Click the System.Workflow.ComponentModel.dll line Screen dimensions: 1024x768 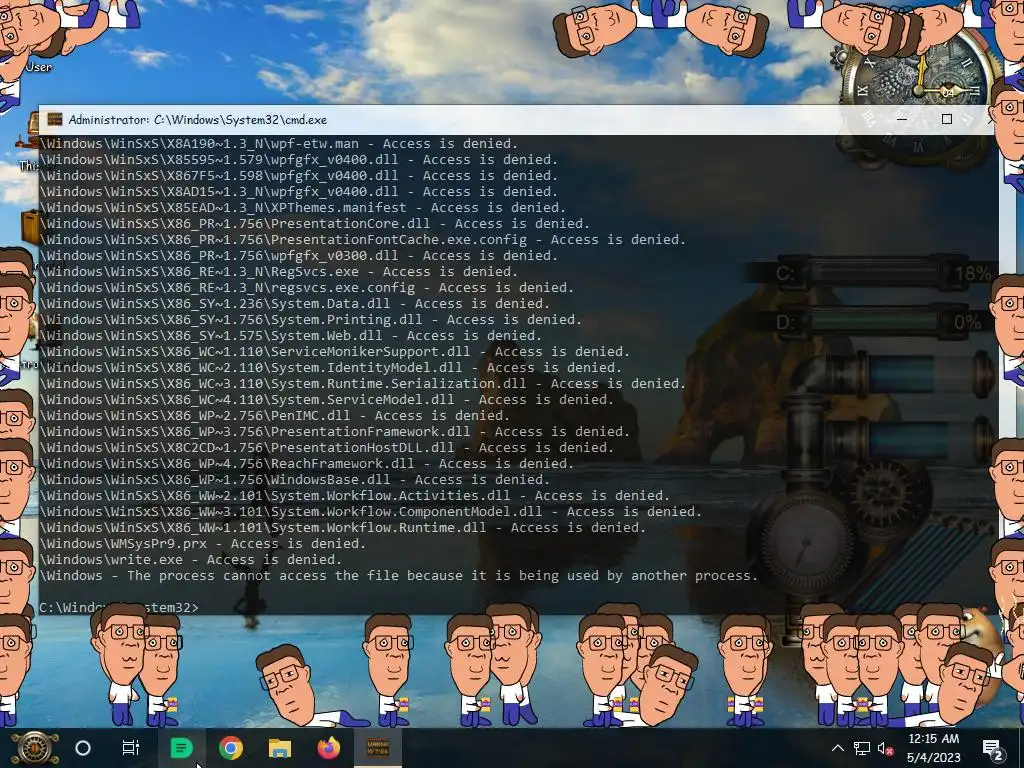[370, 511]
